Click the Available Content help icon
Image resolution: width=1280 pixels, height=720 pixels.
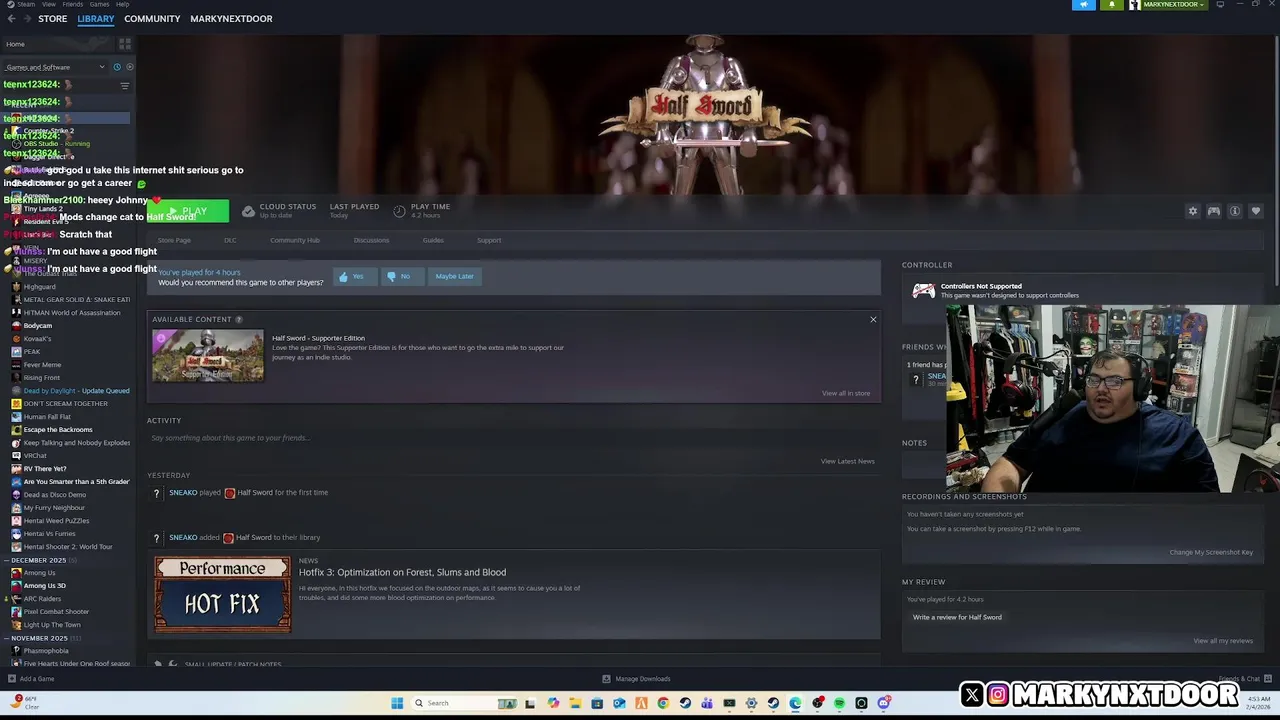tap(238, 319)
